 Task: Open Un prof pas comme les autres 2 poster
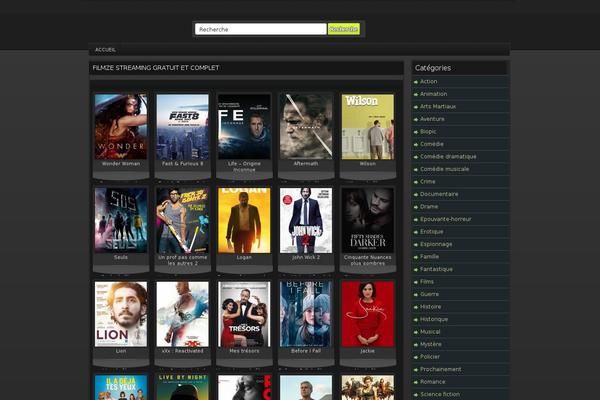point(183,220)
